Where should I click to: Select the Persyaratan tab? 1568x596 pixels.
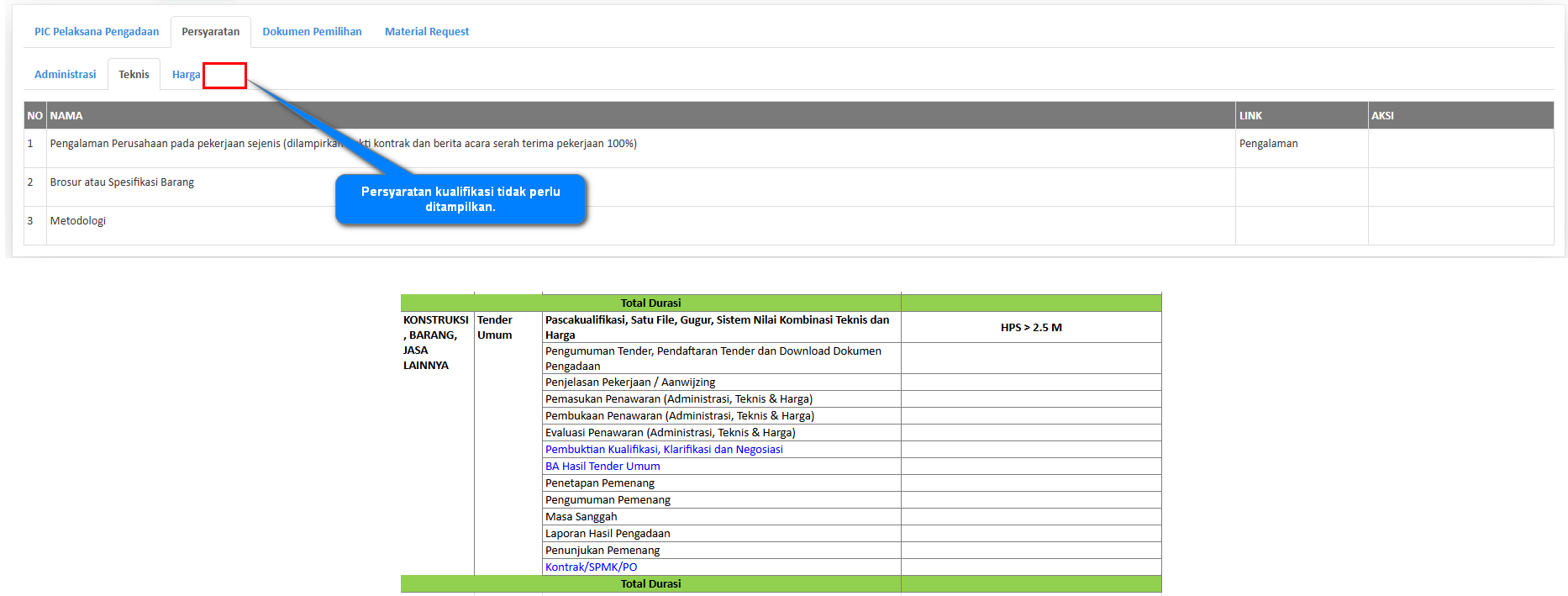[x=210, y=32]
